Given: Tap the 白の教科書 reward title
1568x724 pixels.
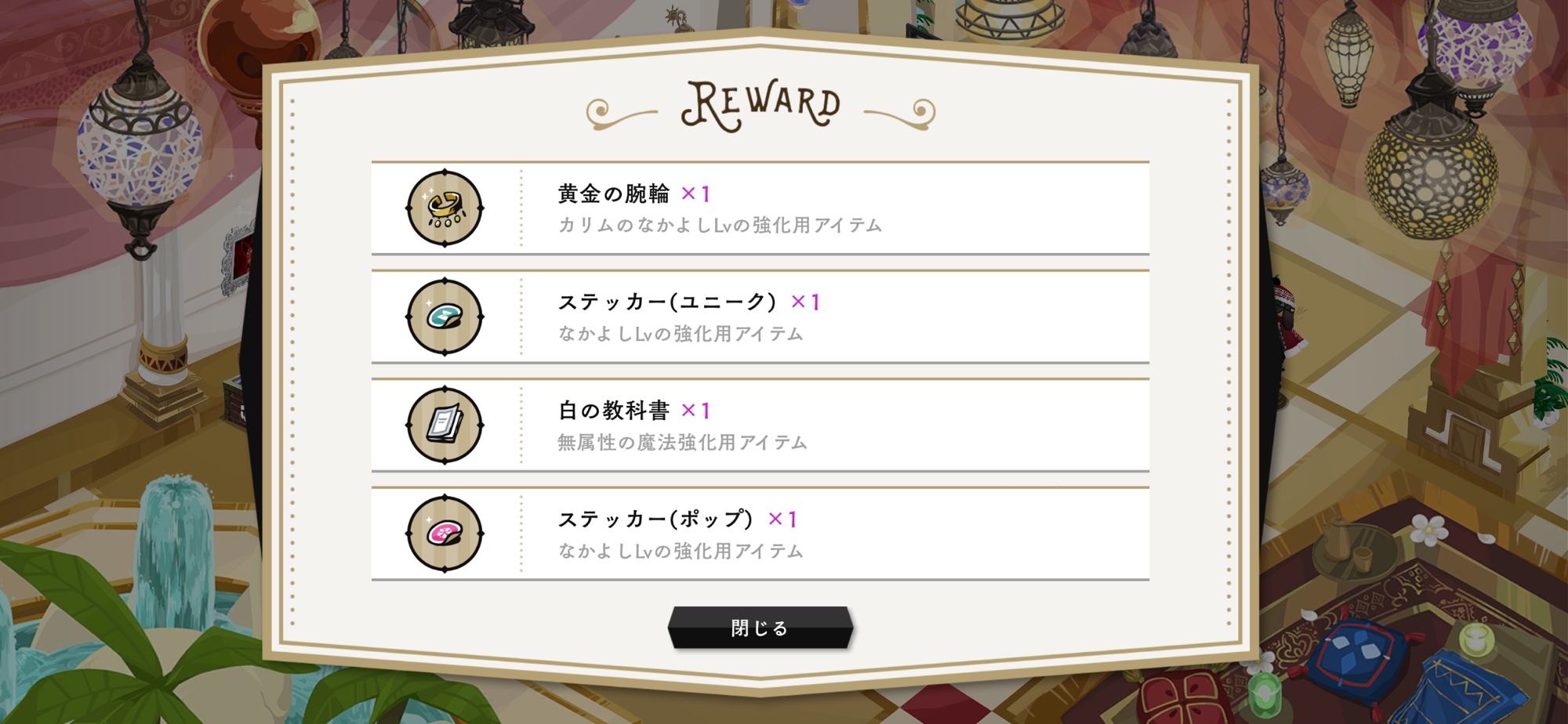Looking at the screenshot, I should 614,411.
